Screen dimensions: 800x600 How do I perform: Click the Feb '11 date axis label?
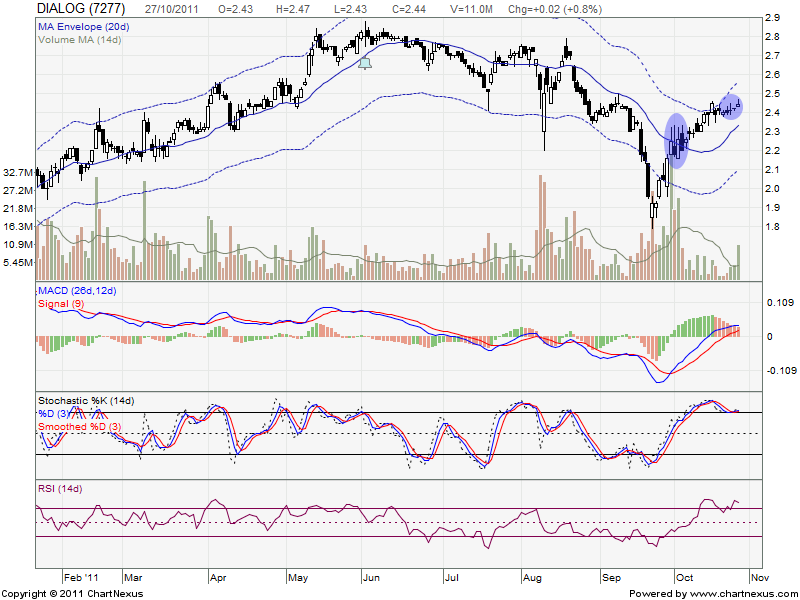tap(80, 577)
